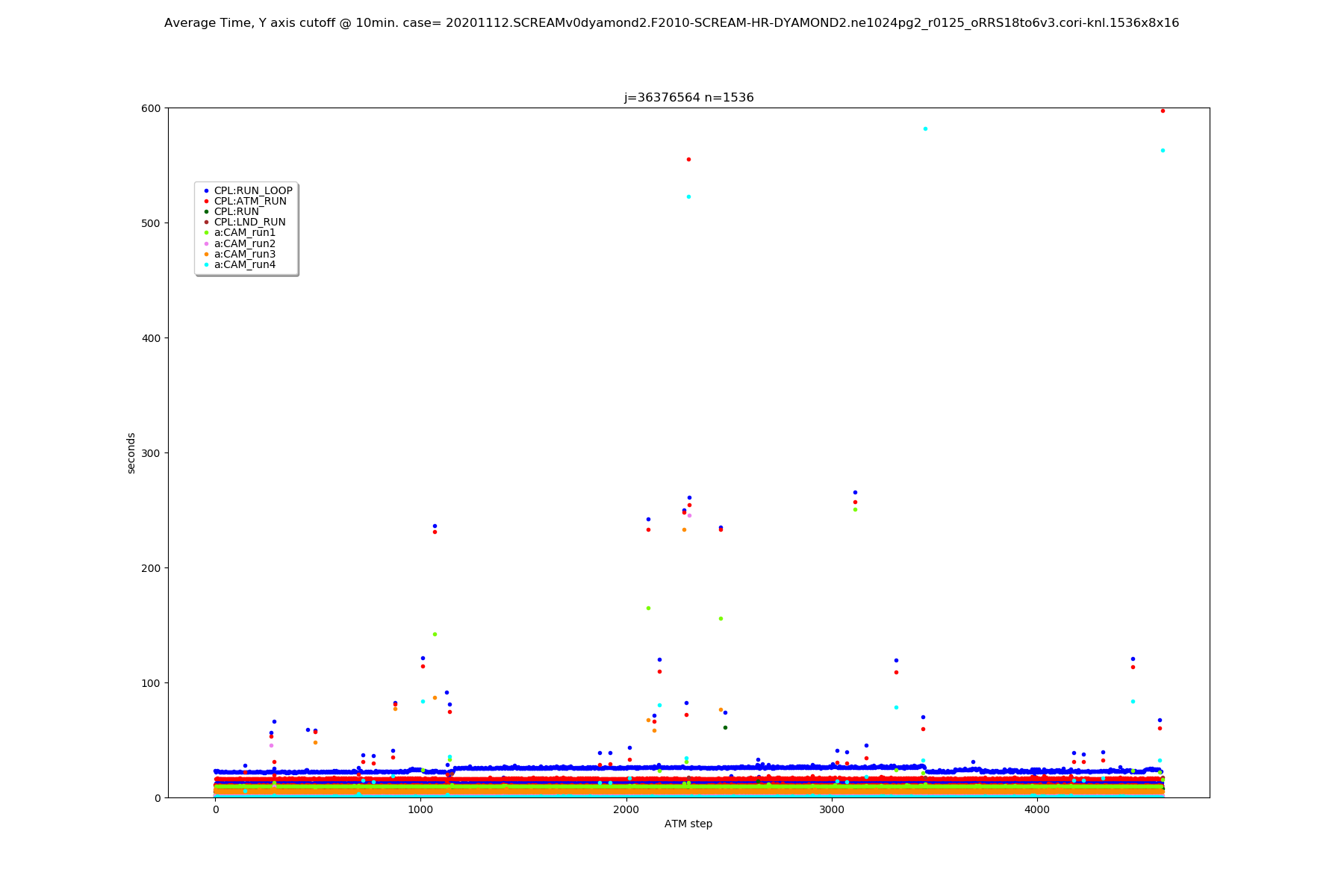This screenshot has height=896, width=1344.
Task: Click the blue CPL:RUN_LOOP legend marker
Action: pos(206,191)
